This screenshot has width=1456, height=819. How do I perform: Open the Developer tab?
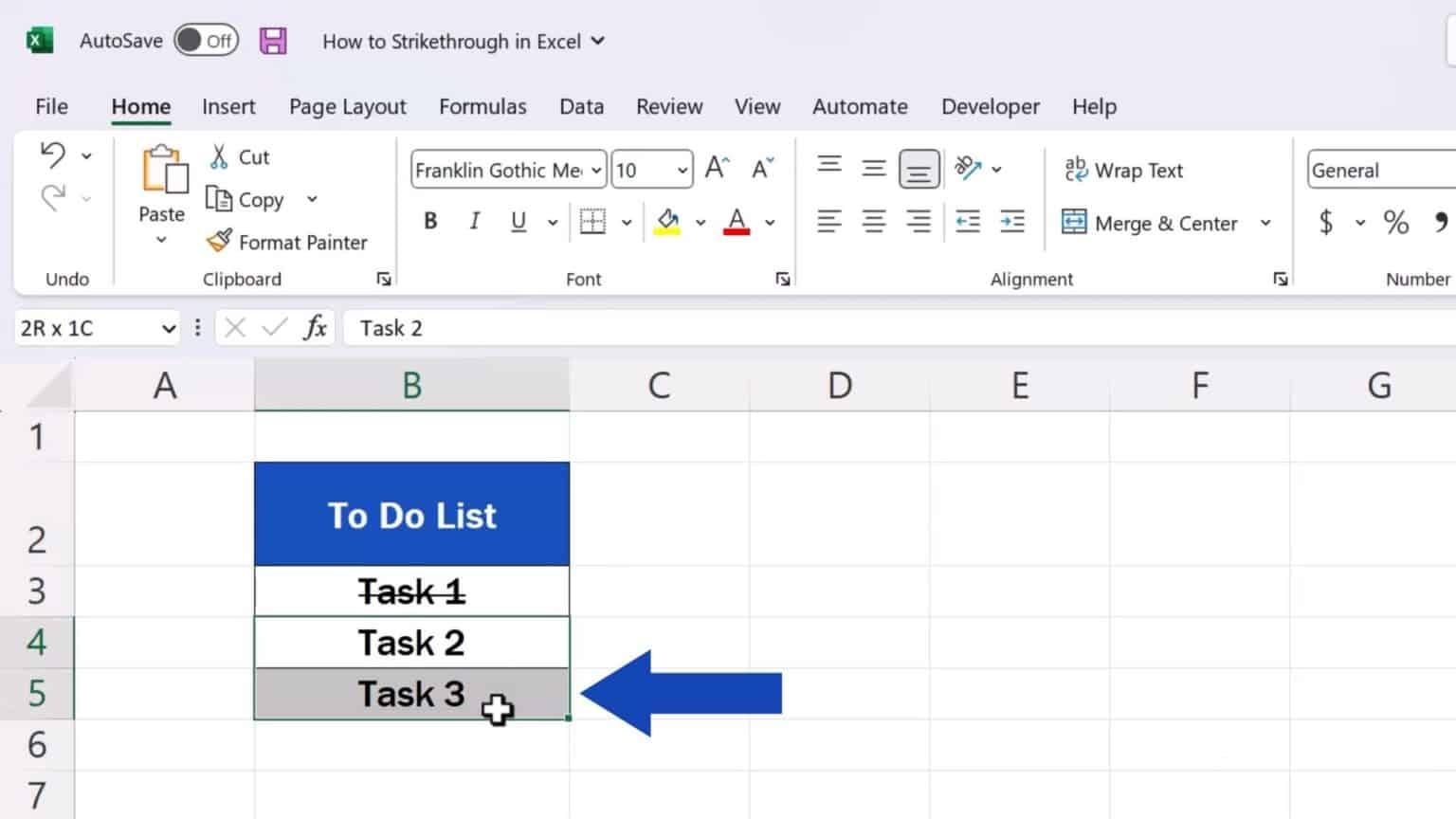click(x=990, y=106)
